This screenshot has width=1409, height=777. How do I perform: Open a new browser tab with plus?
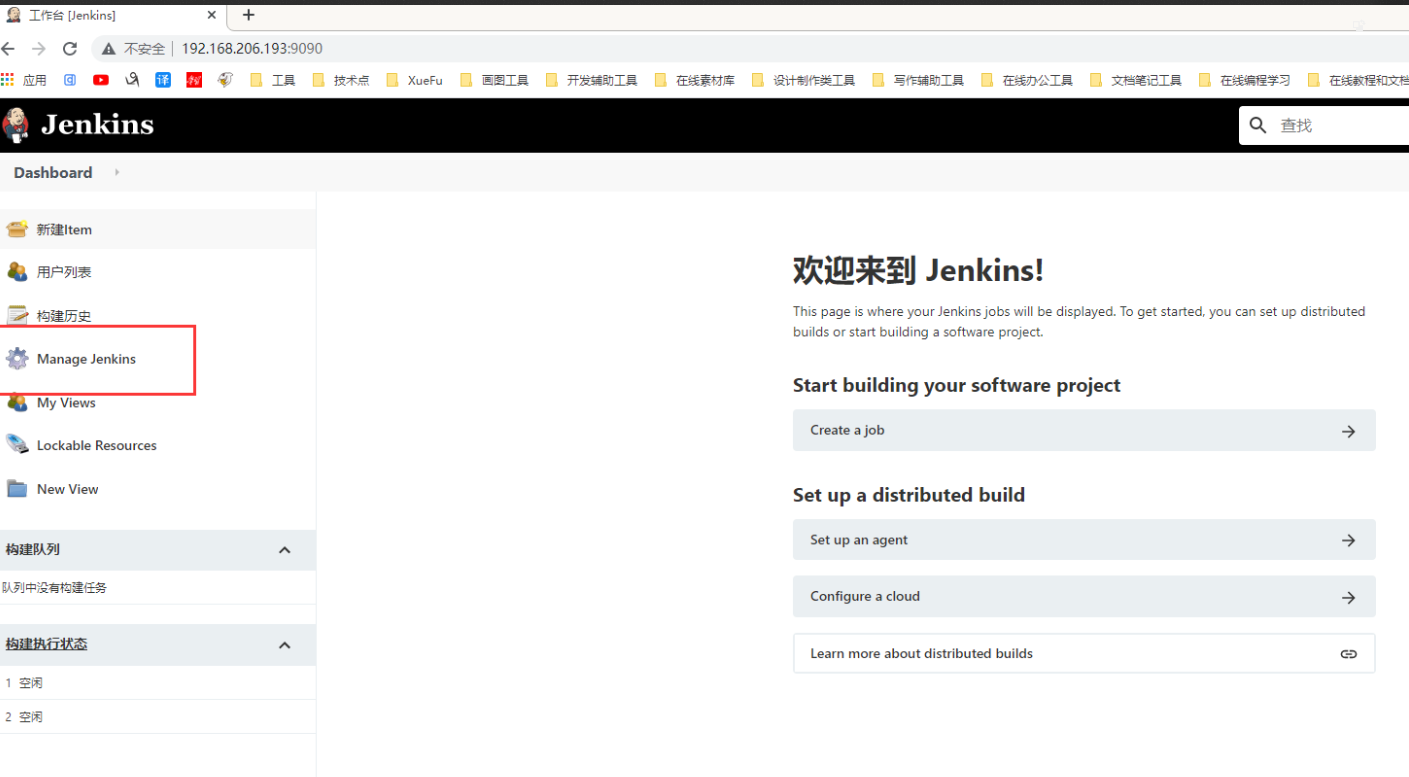click(249, 15)
